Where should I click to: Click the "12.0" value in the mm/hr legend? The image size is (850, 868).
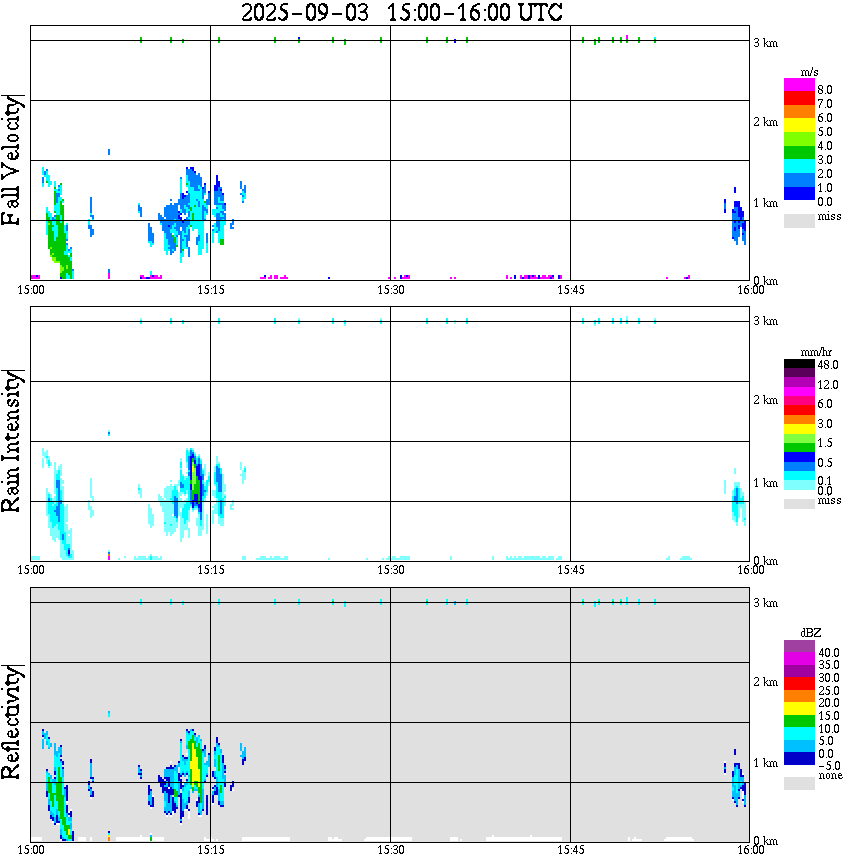827,384
